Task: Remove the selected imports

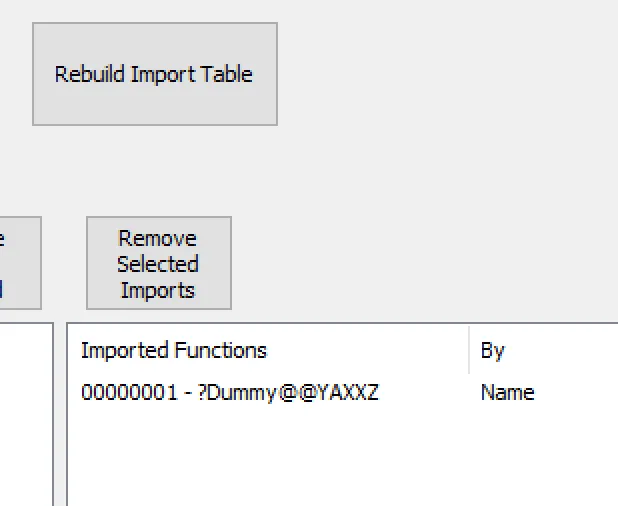Action: [x=159, y=263]
